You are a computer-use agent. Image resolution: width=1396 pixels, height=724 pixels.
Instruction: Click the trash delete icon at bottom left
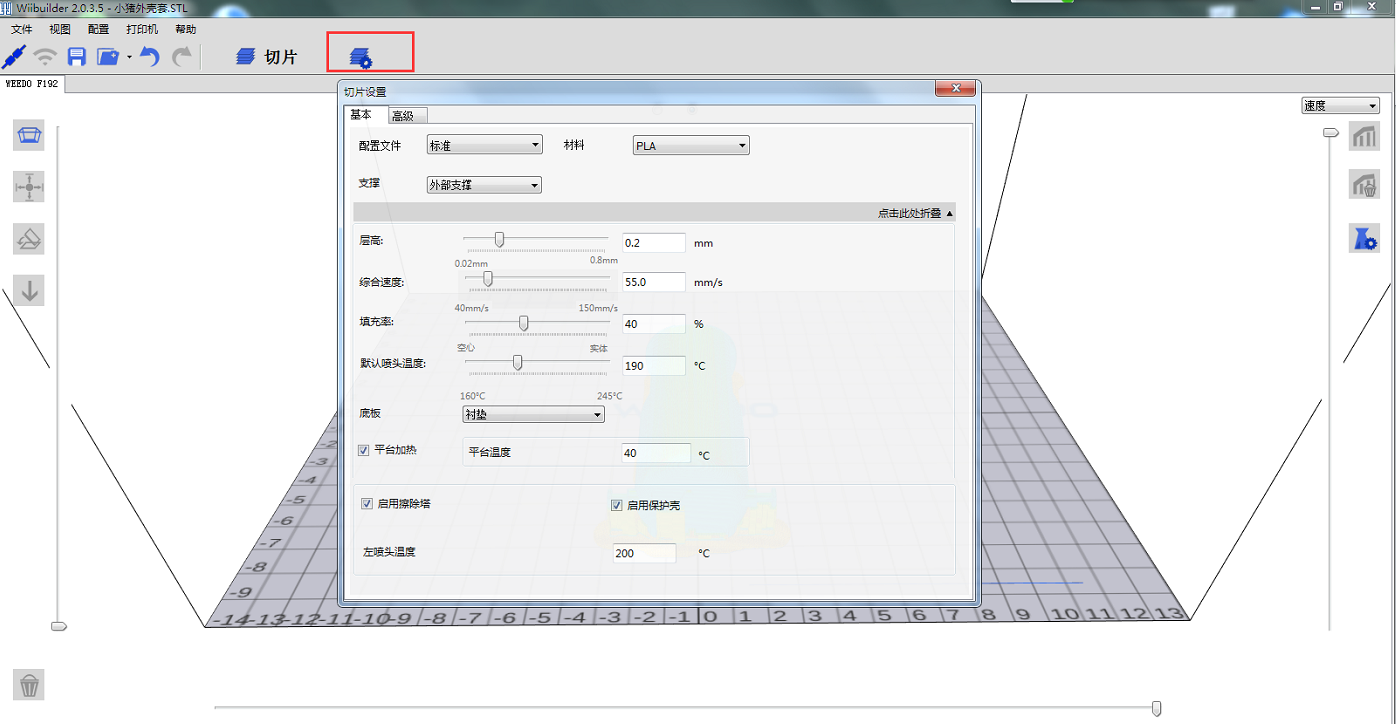(29, 685)
